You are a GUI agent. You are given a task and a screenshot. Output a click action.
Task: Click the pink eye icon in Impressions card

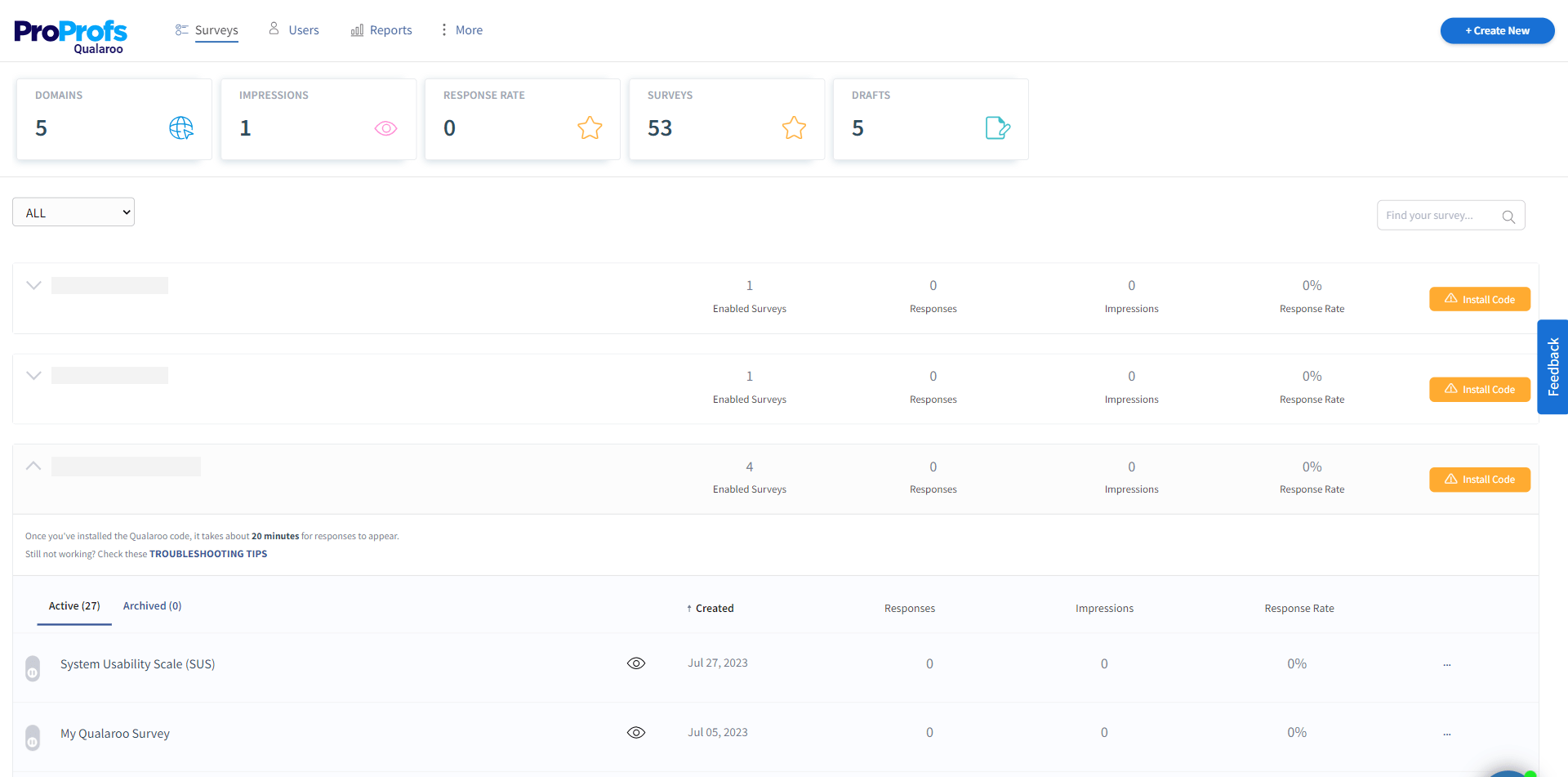click(385, 128)
